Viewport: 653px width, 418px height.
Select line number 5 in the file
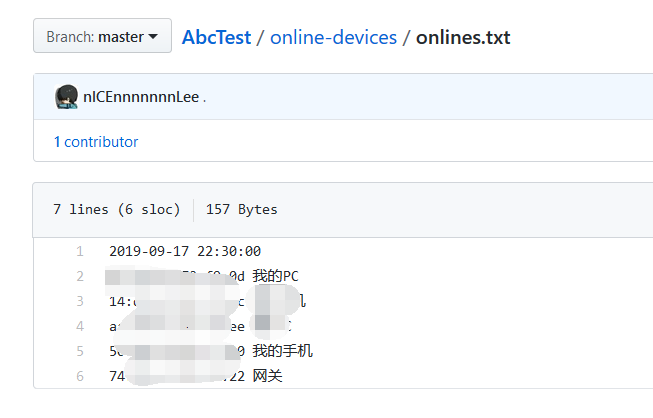pos(80,351)
